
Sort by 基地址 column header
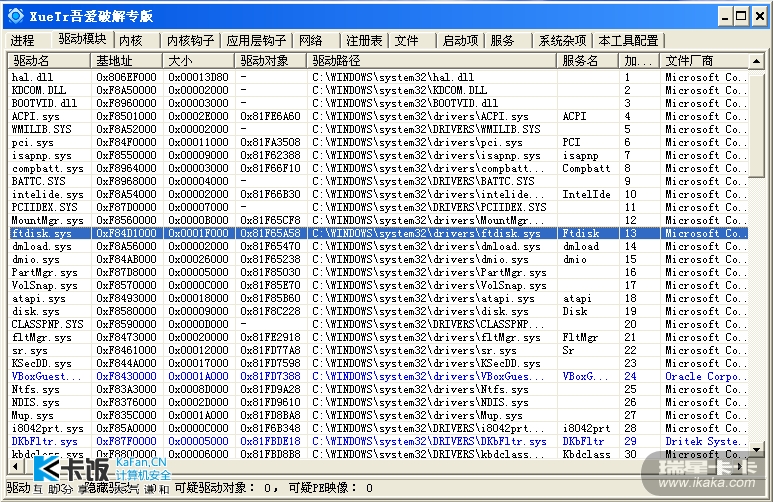(x=126, y=61)
